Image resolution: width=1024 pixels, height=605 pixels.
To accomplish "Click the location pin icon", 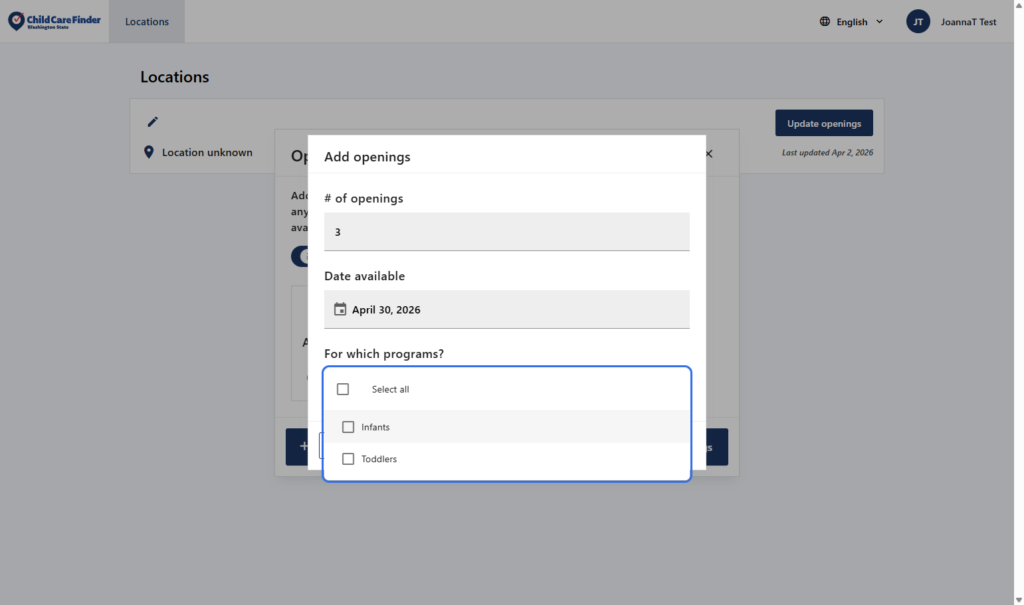I will click(149, 152).
